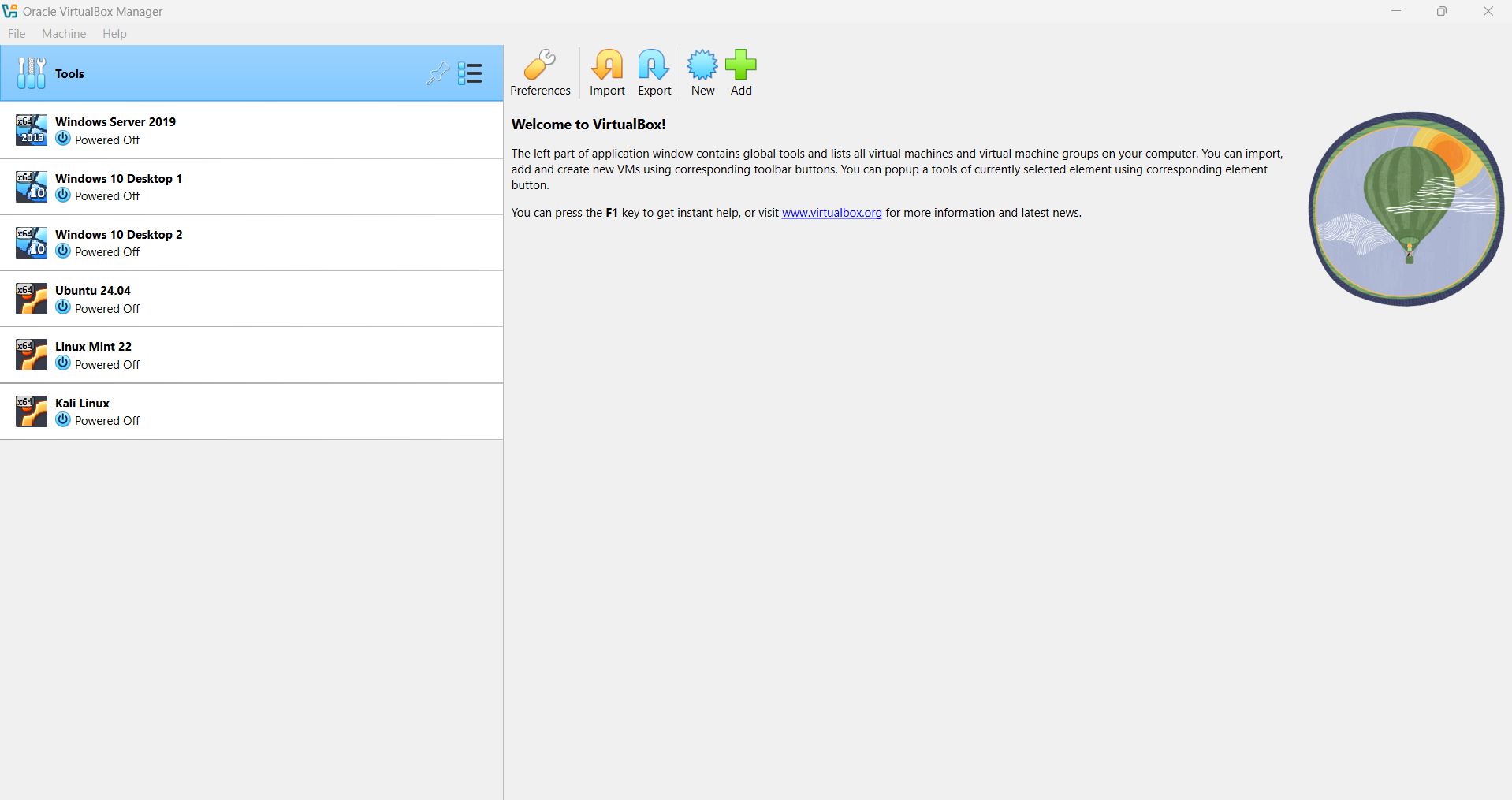1512x800 pixels.
Task: Click power state icon for Windows Server 2019
Action: click(x=63, y=139)
